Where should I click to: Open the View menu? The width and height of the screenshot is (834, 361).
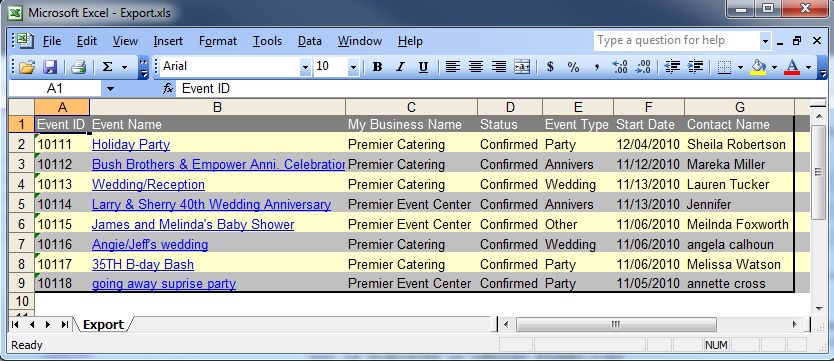(x=125, y=41)
